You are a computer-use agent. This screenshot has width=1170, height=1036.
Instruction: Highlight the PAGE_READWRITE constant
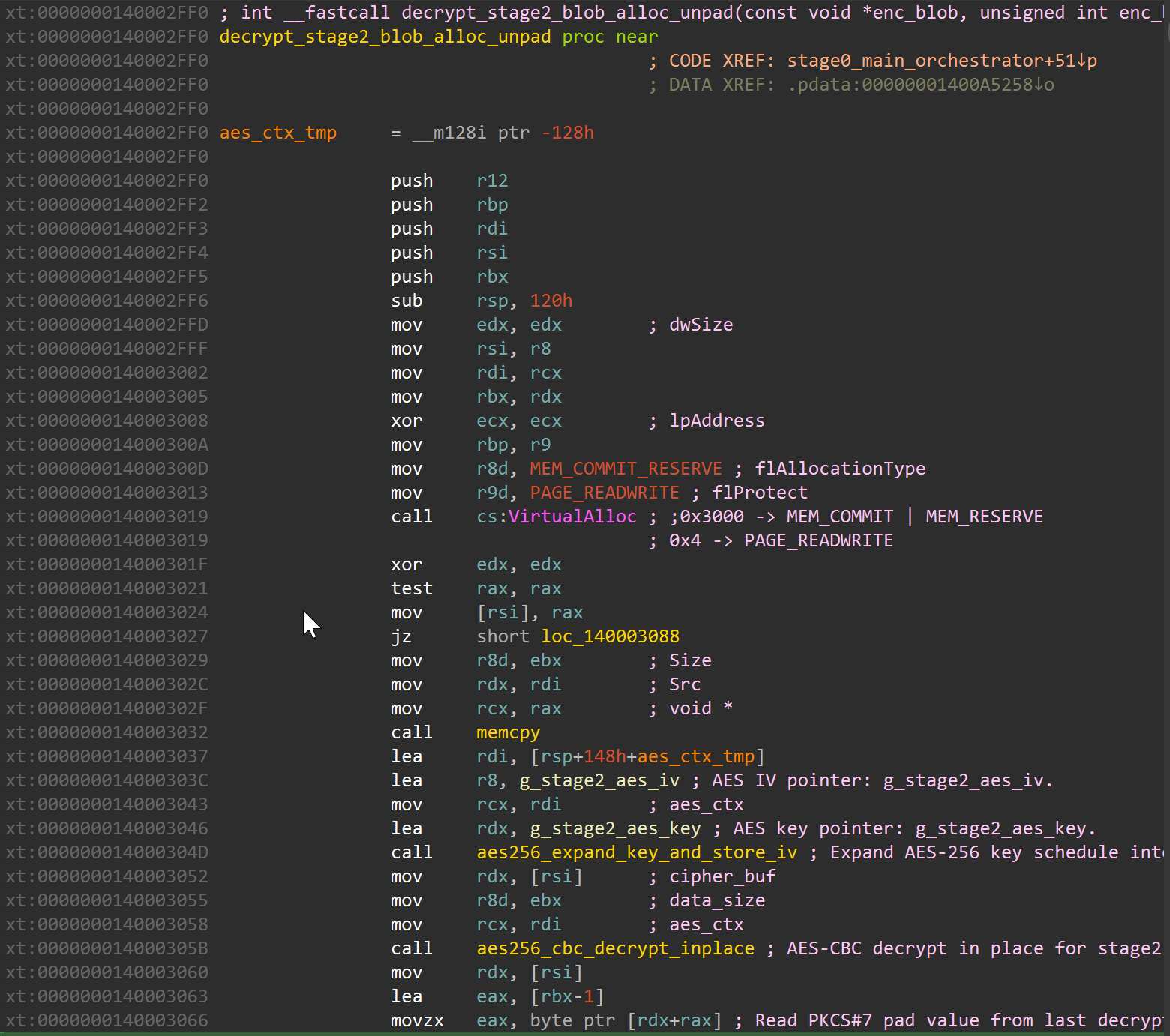[604, 492]
